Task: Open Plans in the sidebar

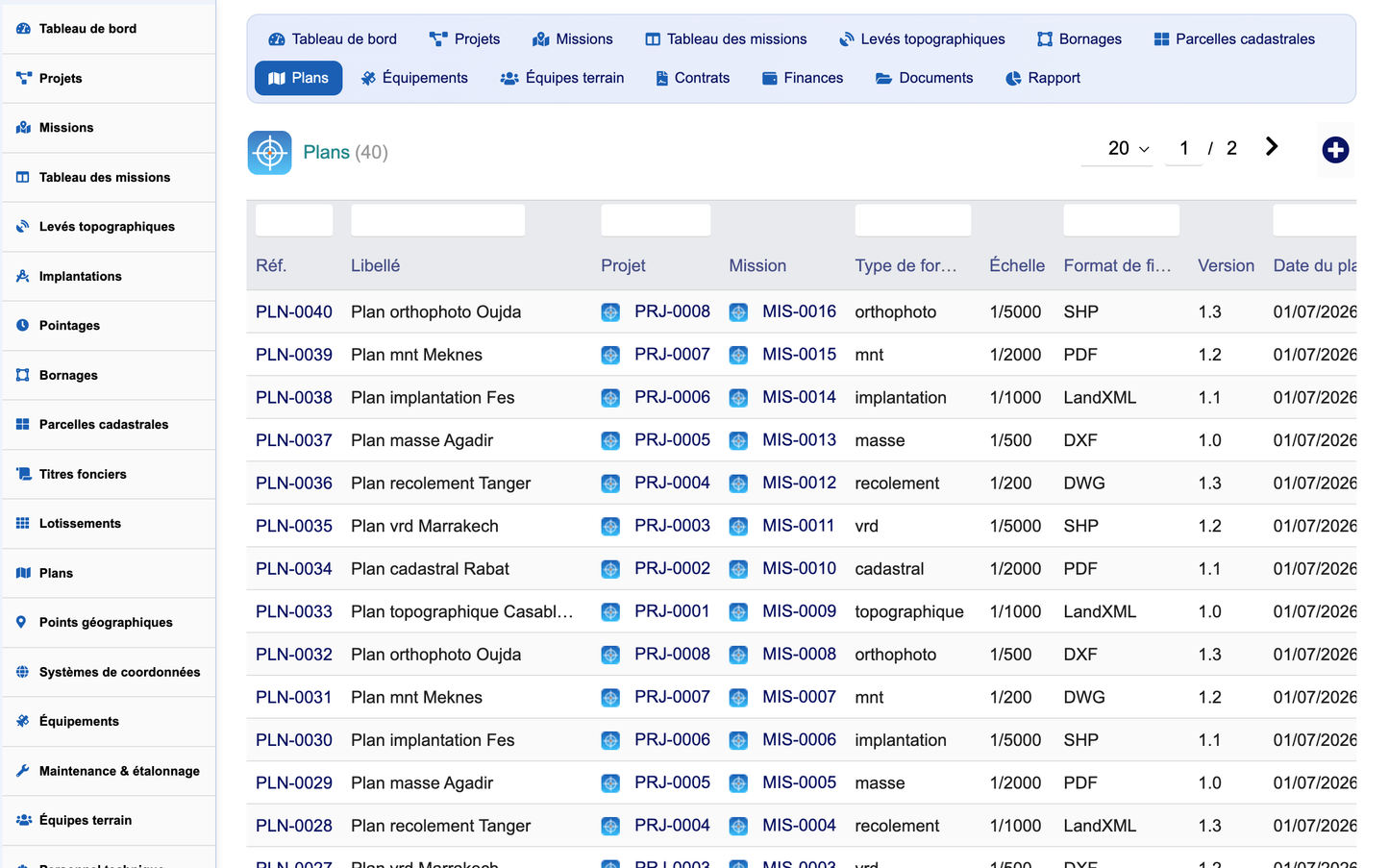Action: pos(108,574)
